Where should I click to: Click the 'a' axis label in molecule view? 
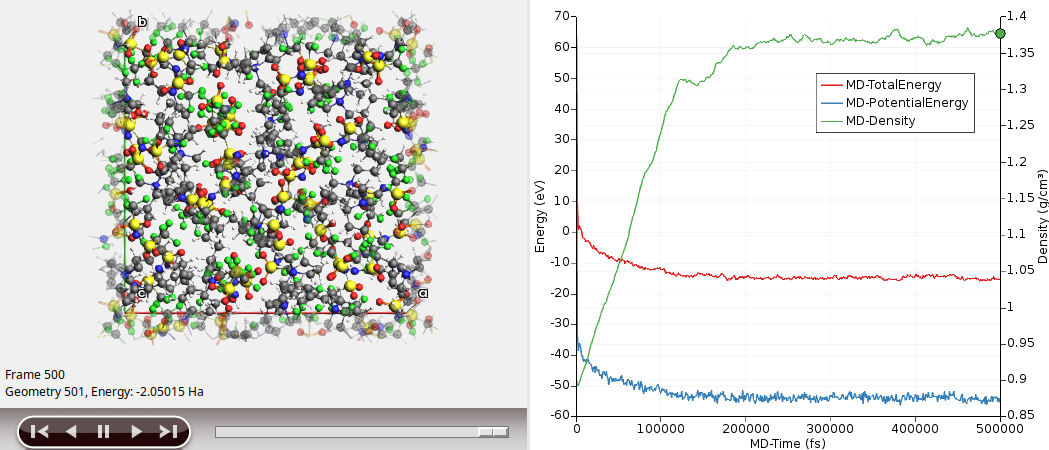423,293
